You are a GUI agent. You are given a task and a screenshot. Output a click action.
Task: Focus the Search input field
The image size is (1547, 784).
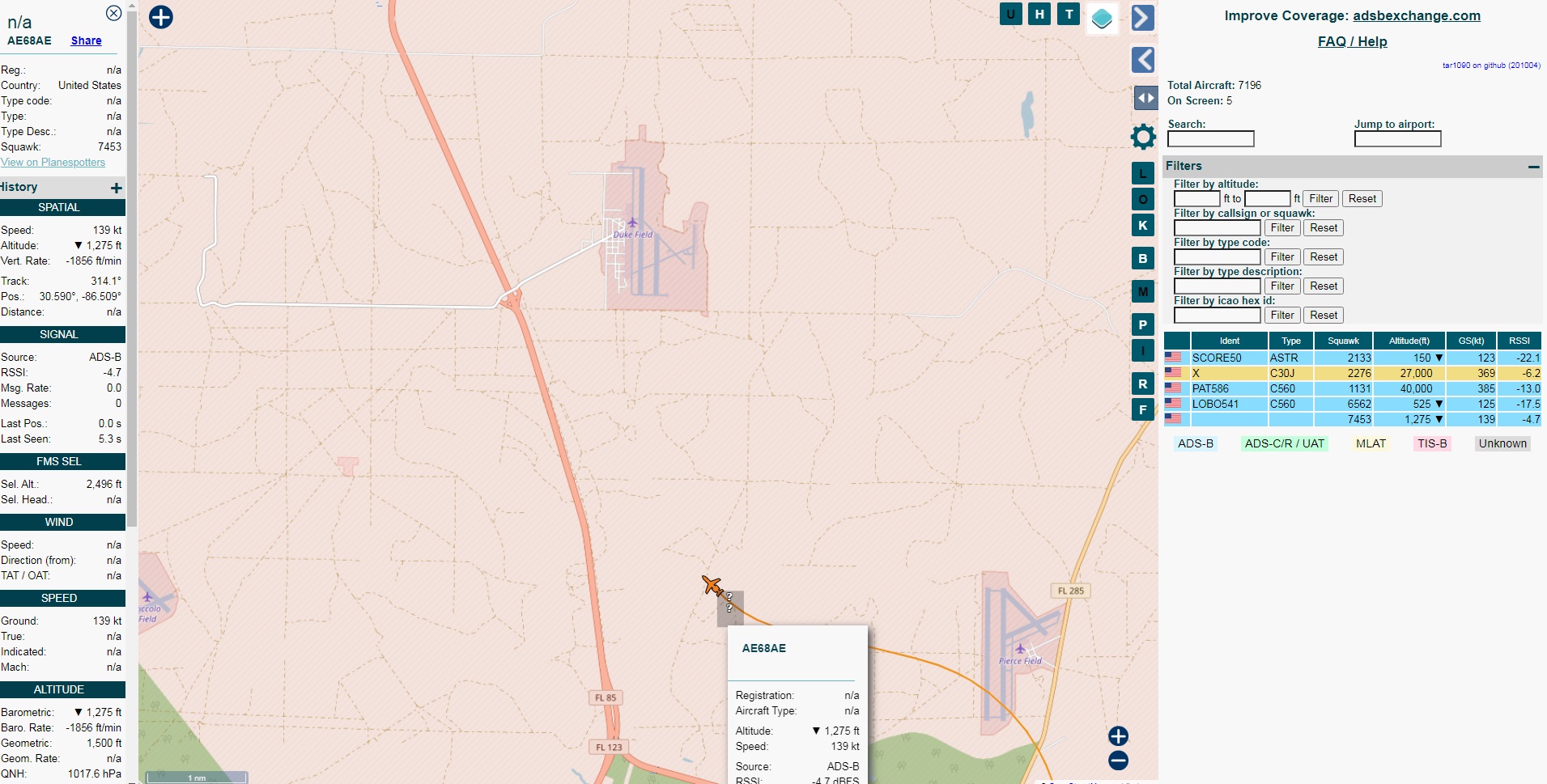coord(1210,138)
